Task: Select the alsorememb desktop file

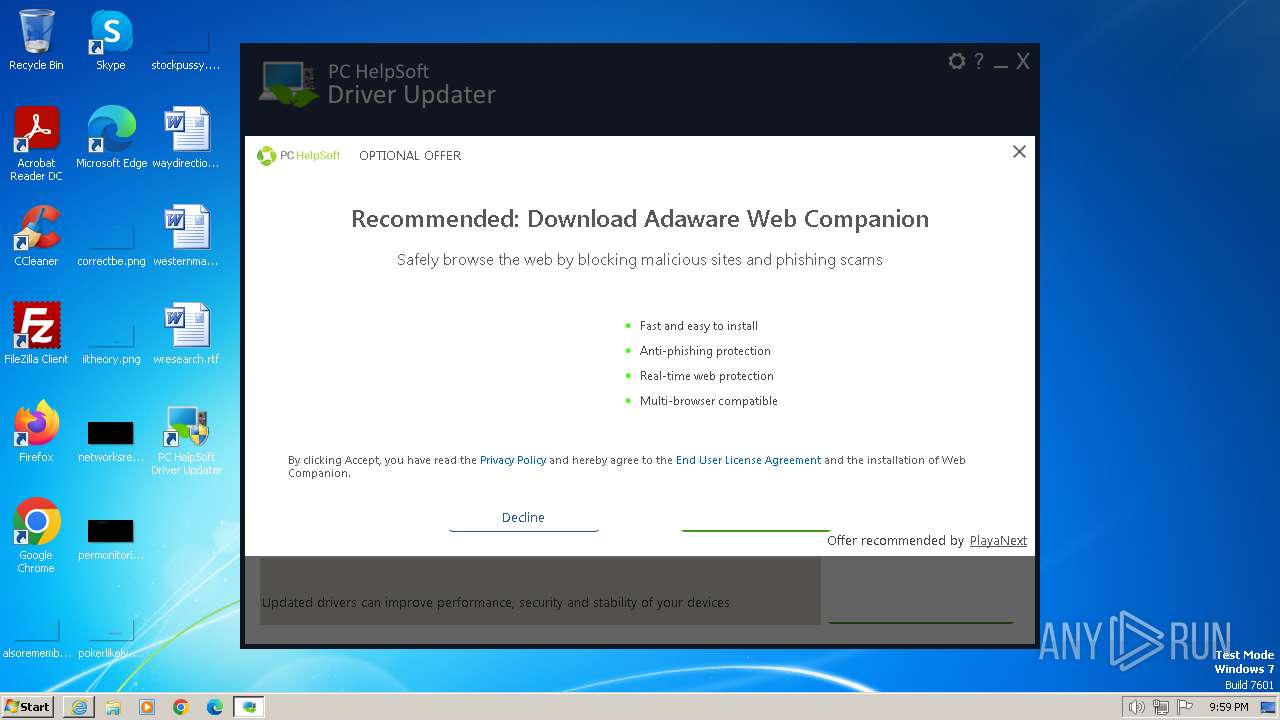Action: [36, 638]
